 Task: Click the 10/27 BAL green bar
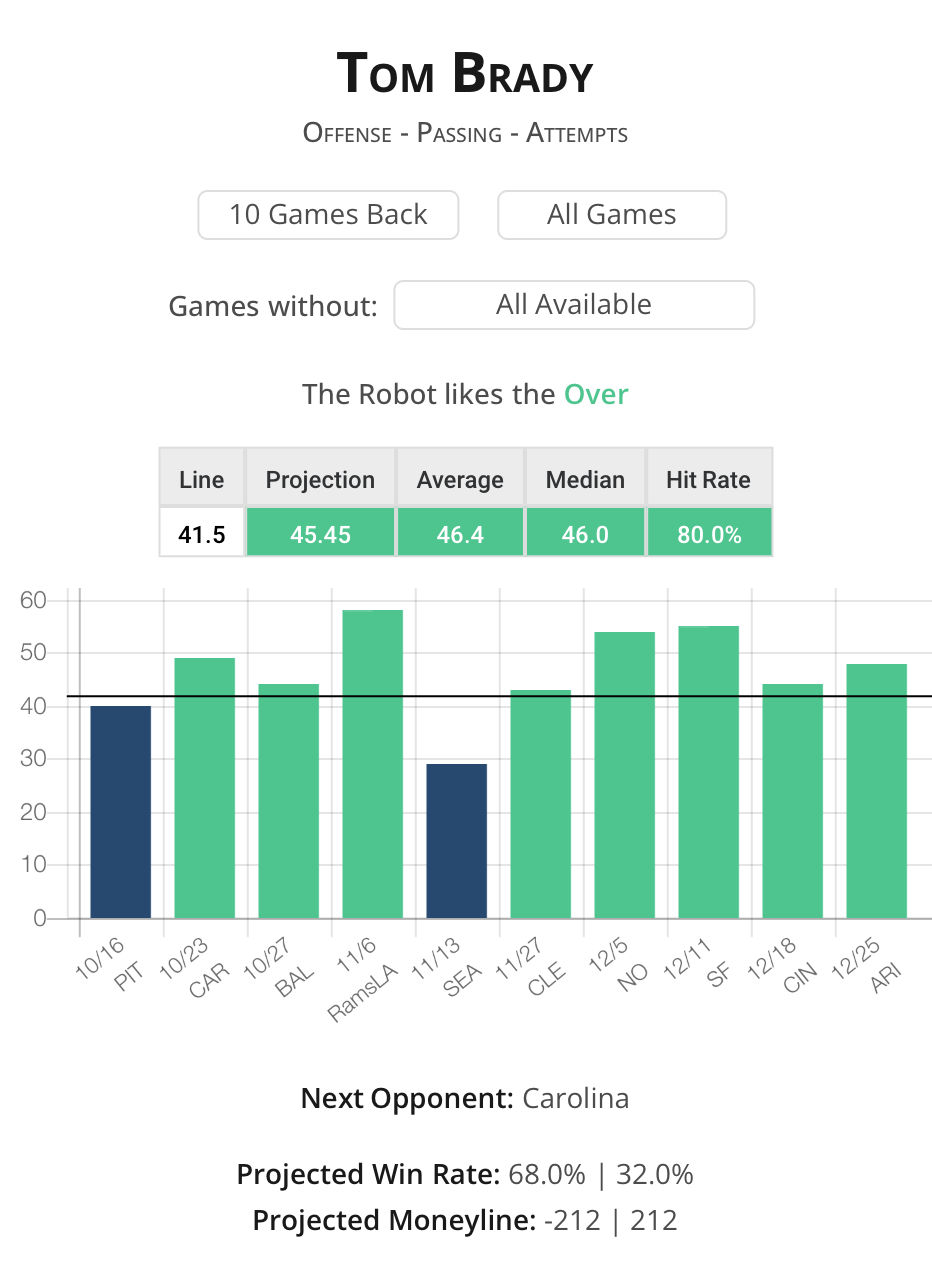click(x=289, y=801)
